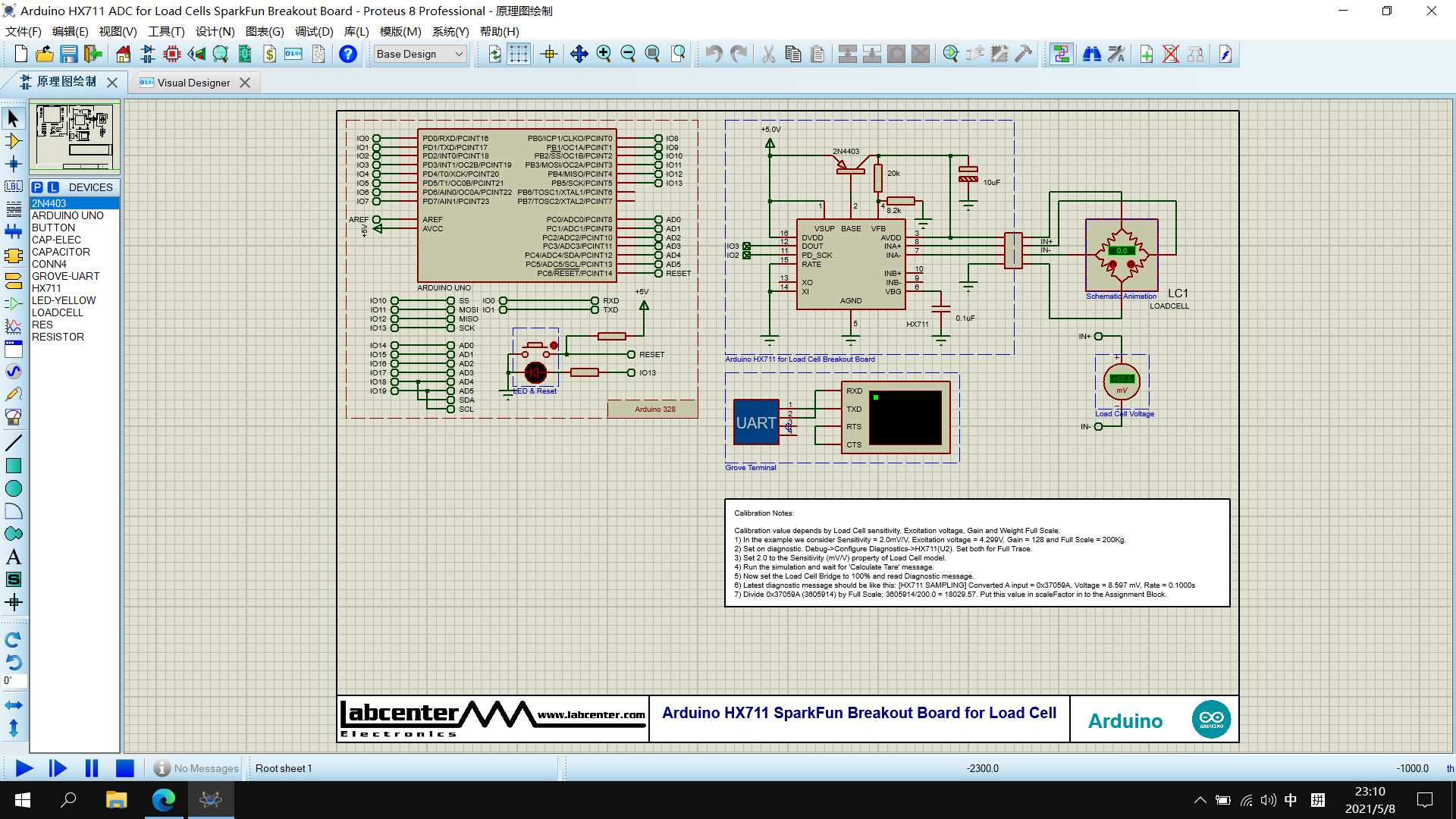Select GROVE-UART in devices list
The width and height of the screenshot is (1456, 819).
[x=74, y=276]
